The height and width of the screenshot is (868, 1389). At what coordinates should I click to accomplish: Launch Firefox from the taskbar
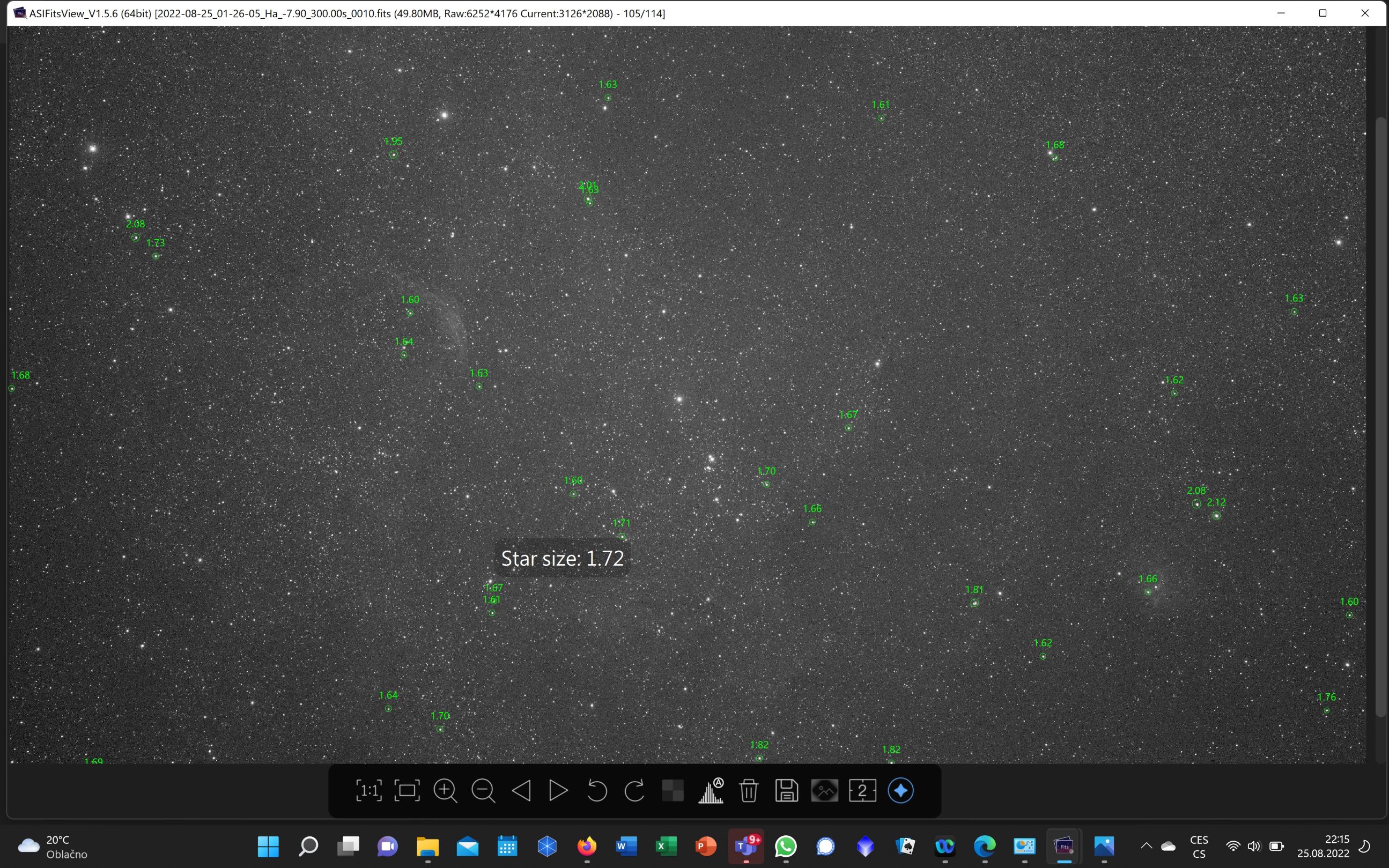point(586,845)
